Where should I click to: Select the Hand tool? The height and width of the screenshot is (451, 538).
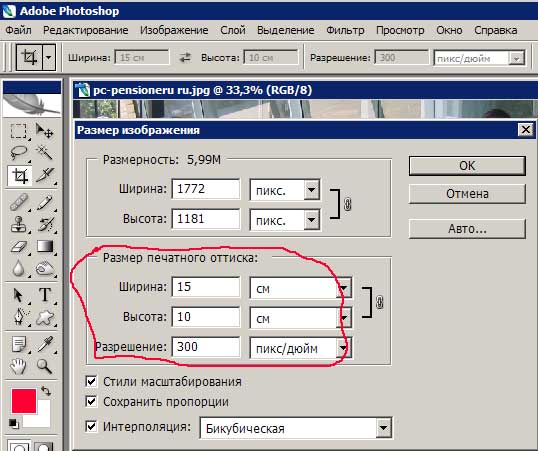pos(18,366)
